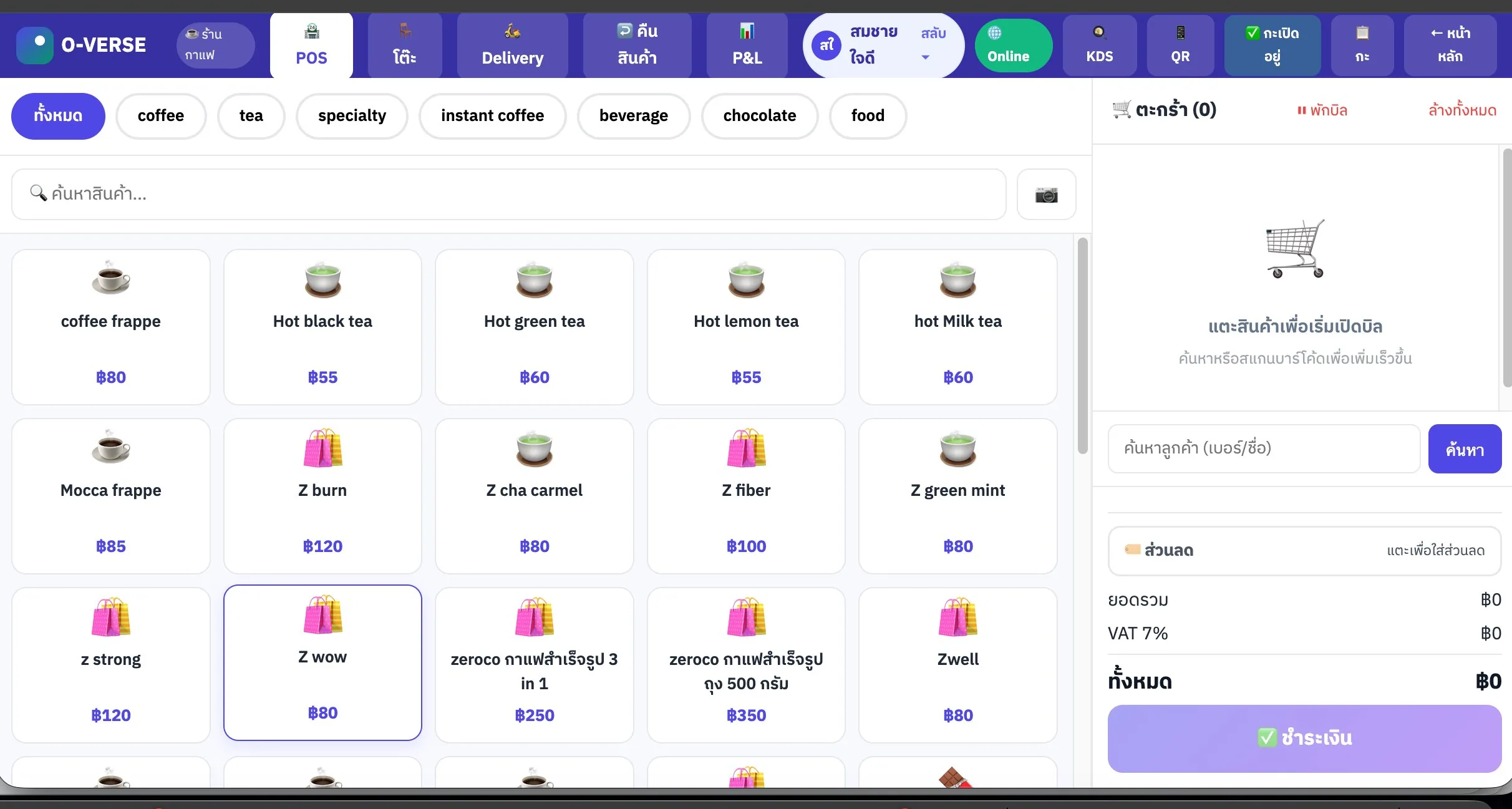Image resolution: width=1512 pixels, height=809 pixels.
Task: Add z strong to cart
Action: [111, 666]
